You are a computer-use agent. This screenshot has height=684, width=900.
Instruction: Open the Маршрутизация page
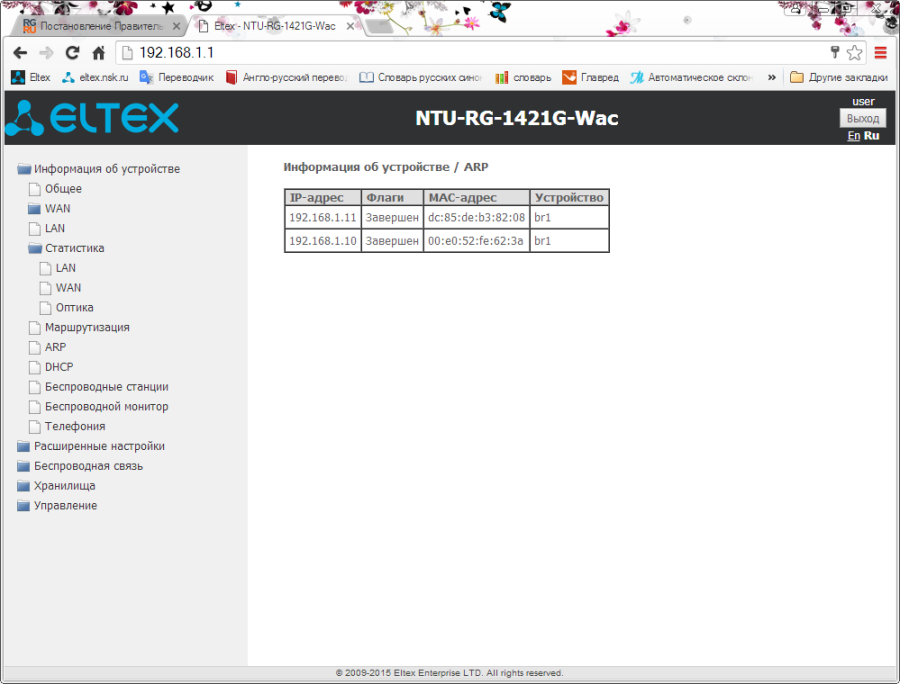tap(79, 327)
